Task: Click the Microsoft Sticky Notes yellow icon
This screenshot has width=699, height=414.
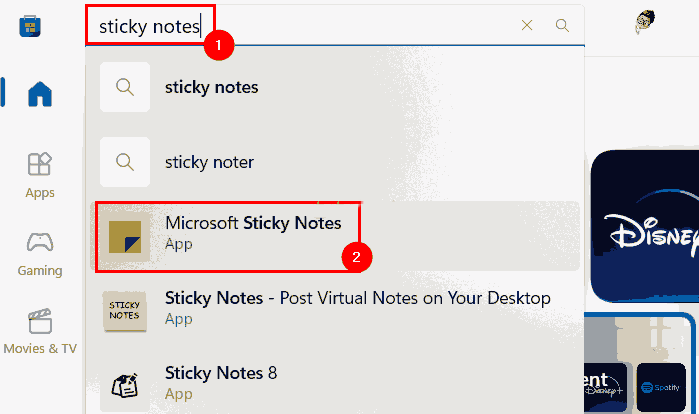Action: 125,237
